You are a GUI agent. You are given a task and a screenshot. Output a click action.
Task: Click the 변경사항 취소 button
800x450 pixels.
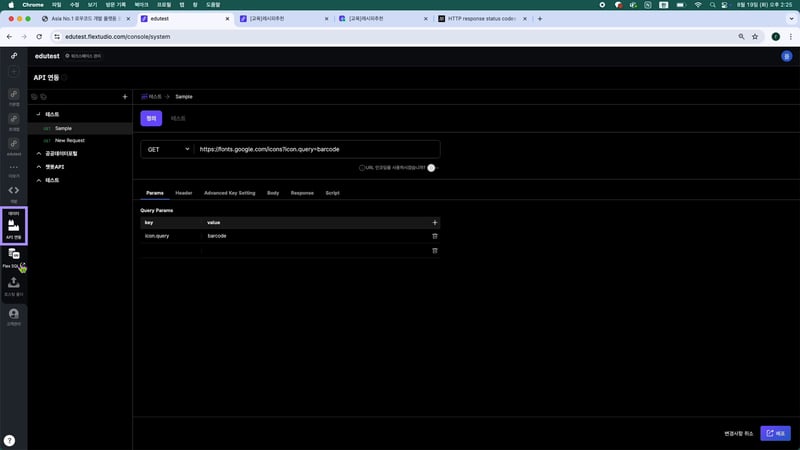(739, 433)
